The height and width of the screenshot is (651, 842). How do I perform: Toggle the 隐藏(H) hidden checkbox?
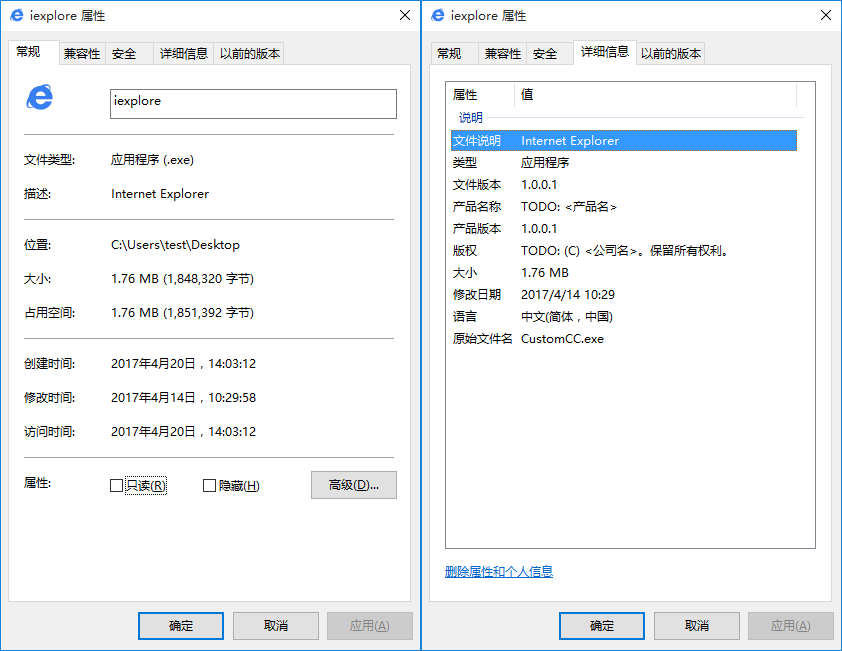(x=209, y=486)
